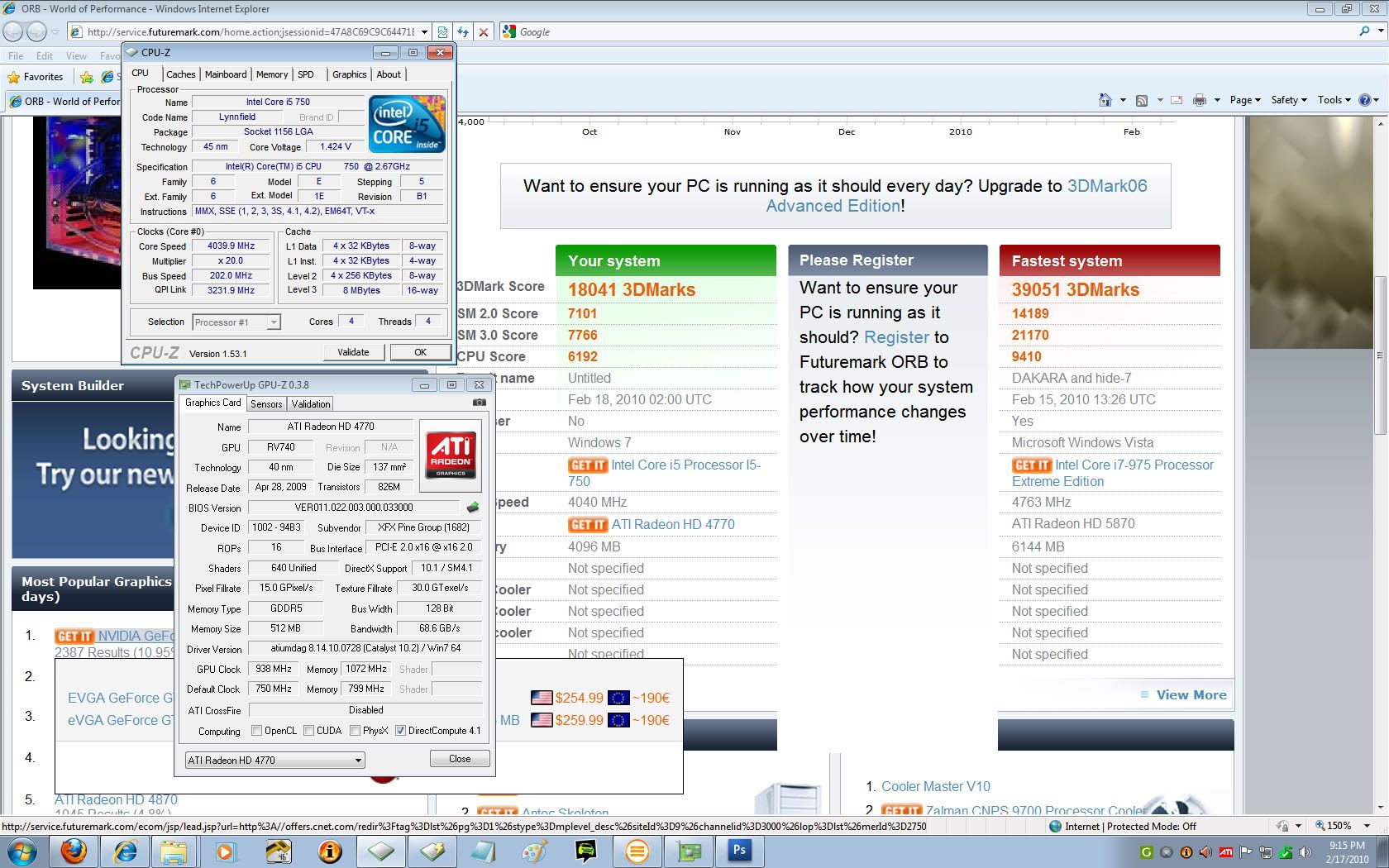This screenshot has width=1389, height=868.
Task: Click the Close button in GPU-Z
Action: 460,759
